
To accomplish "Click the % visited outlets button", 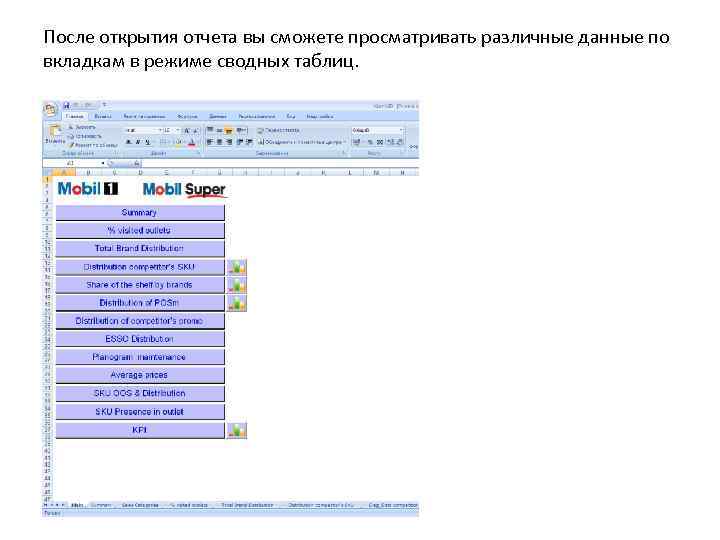I will [140, 230].
